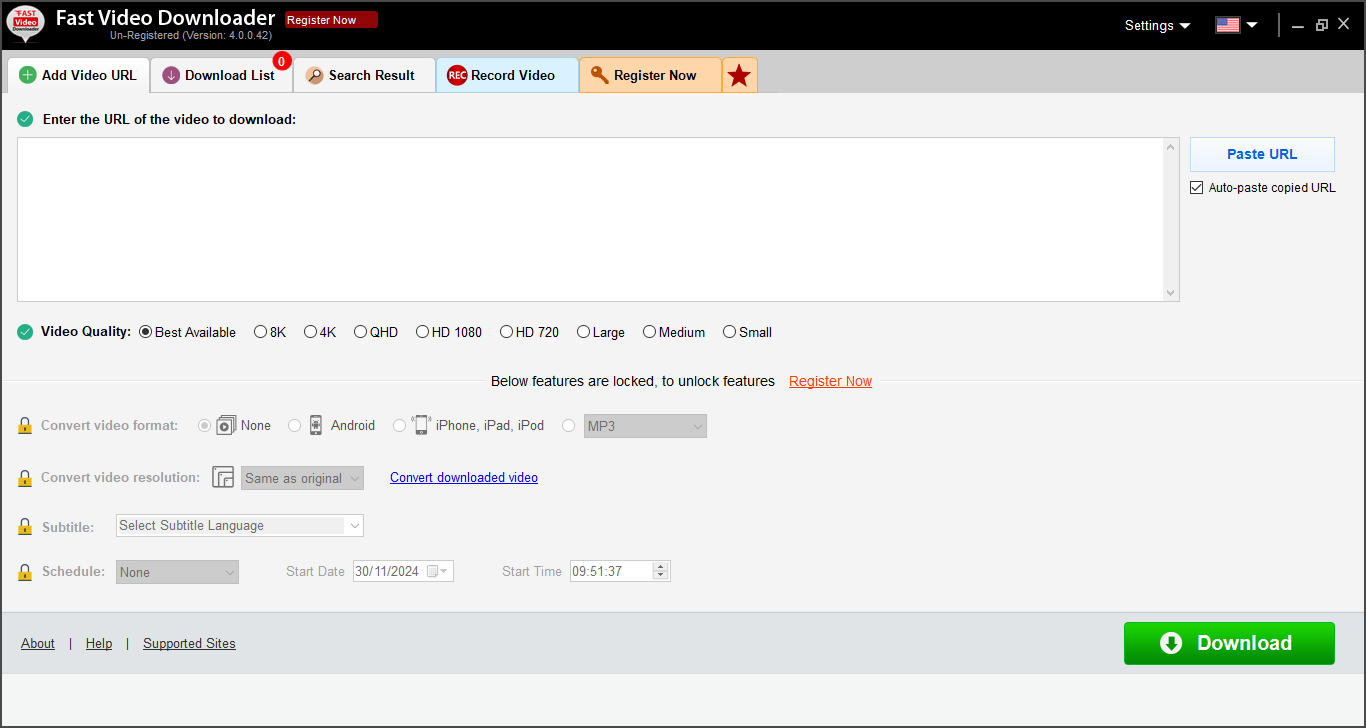
Task: Open the Convert downloaded video link
Action: click(464, 477)
